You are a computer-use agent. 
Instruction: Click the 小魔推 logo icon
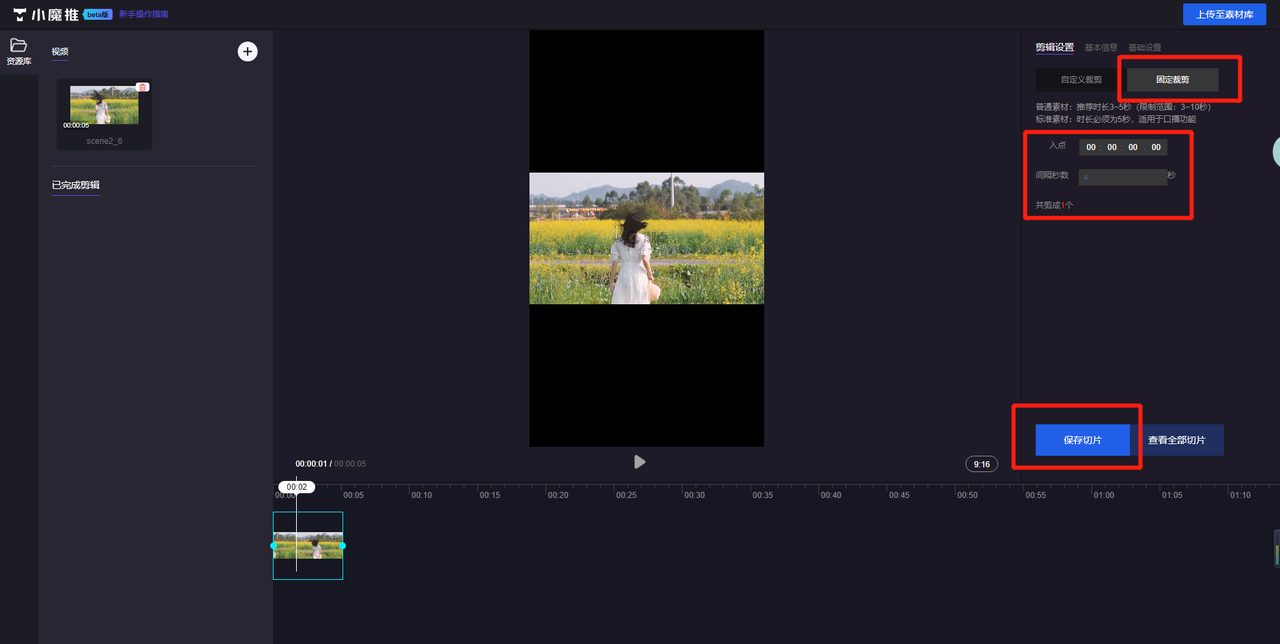point(20,14)
